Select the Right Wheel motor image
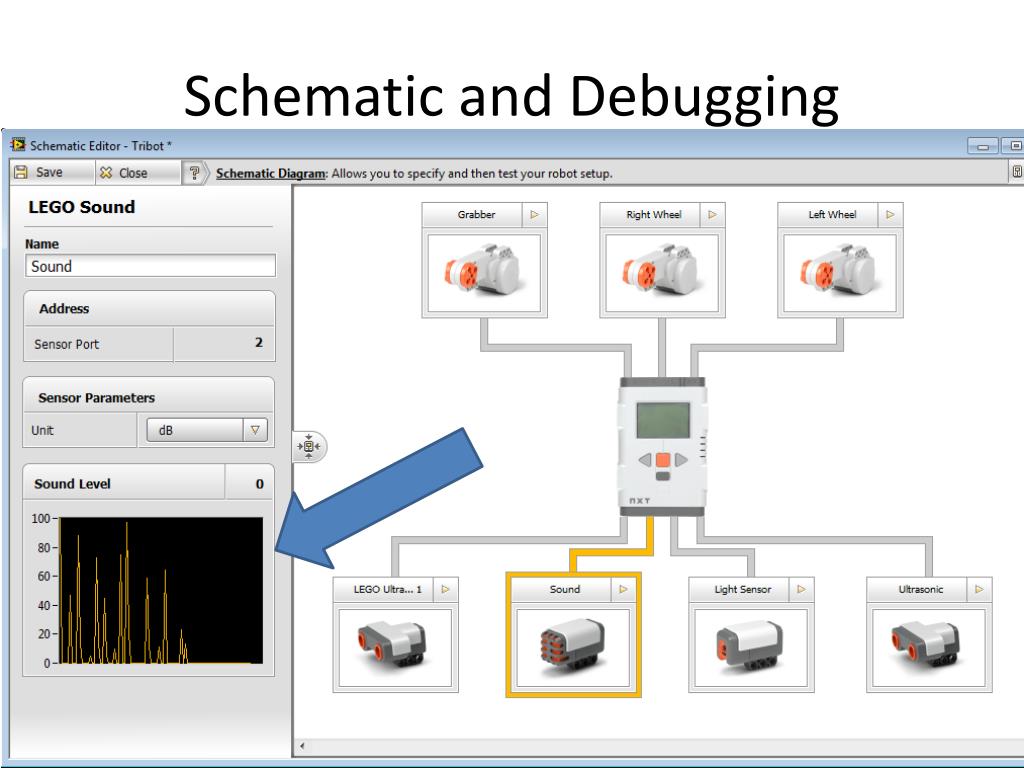Viewport: 1024px width, 768px height. click(x=662, y=273)
